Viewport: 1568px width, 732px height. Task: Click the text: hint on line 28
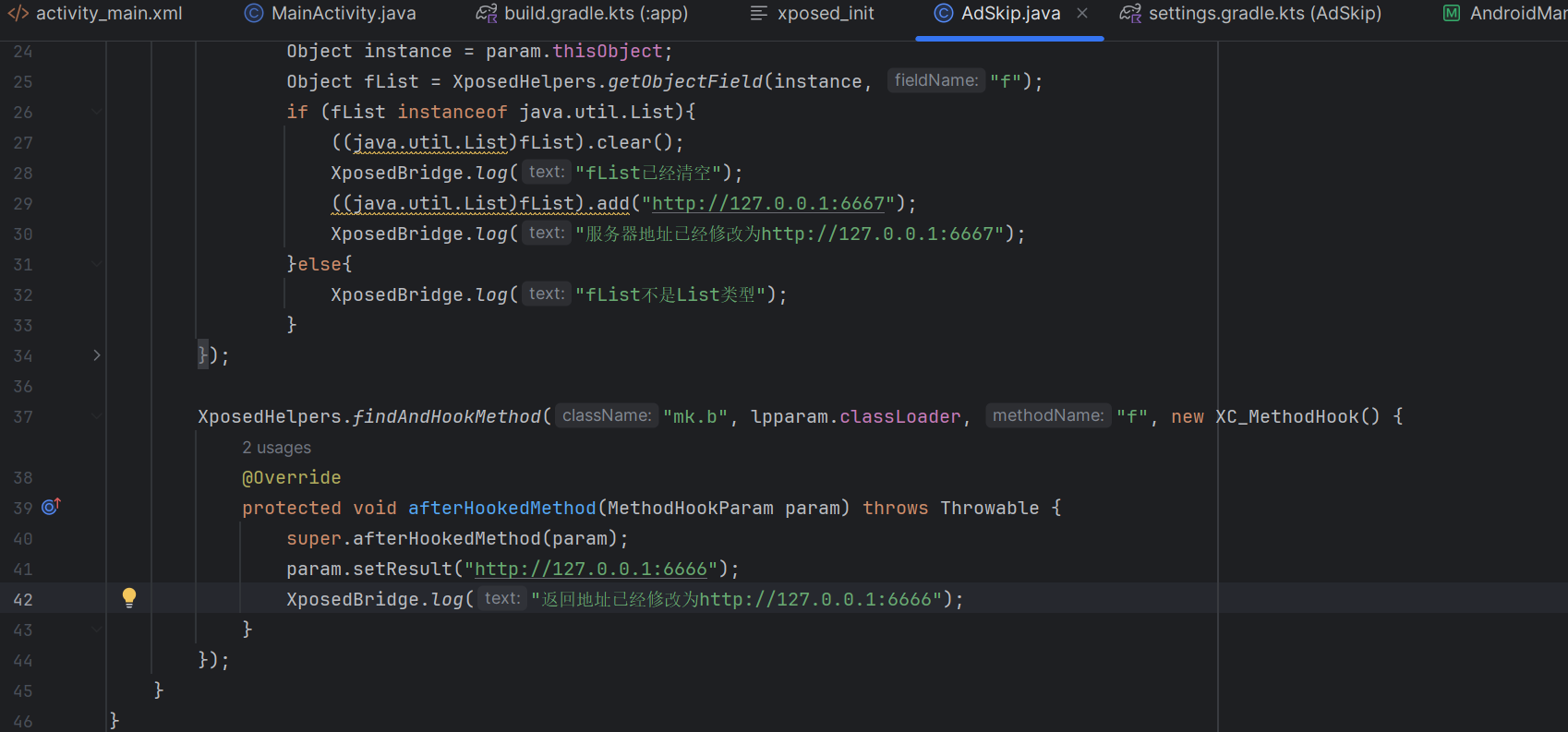(547, 172)
